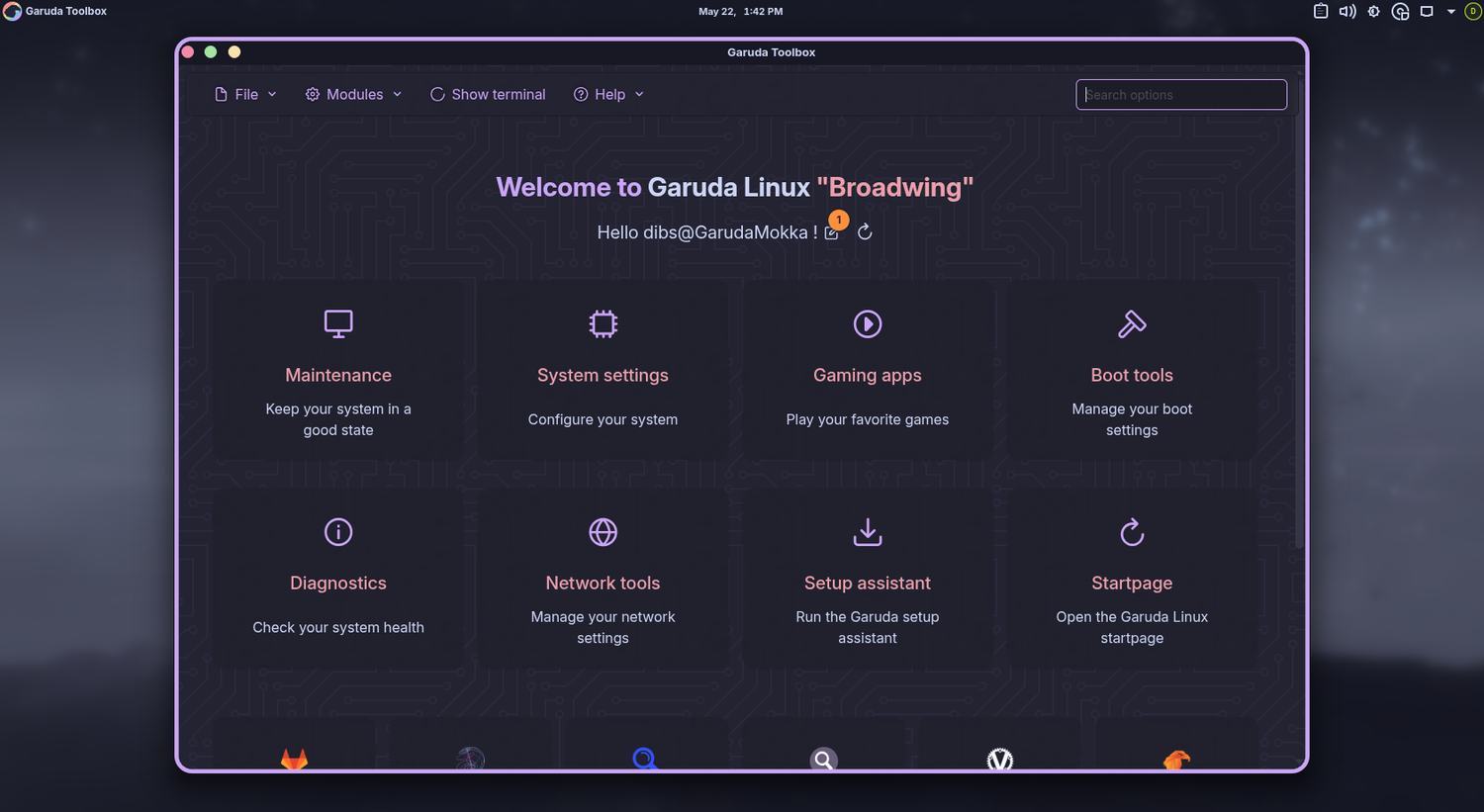Expand the system tray dropdown arrow
The image size is (1484, 812).
click(1451, 12)
